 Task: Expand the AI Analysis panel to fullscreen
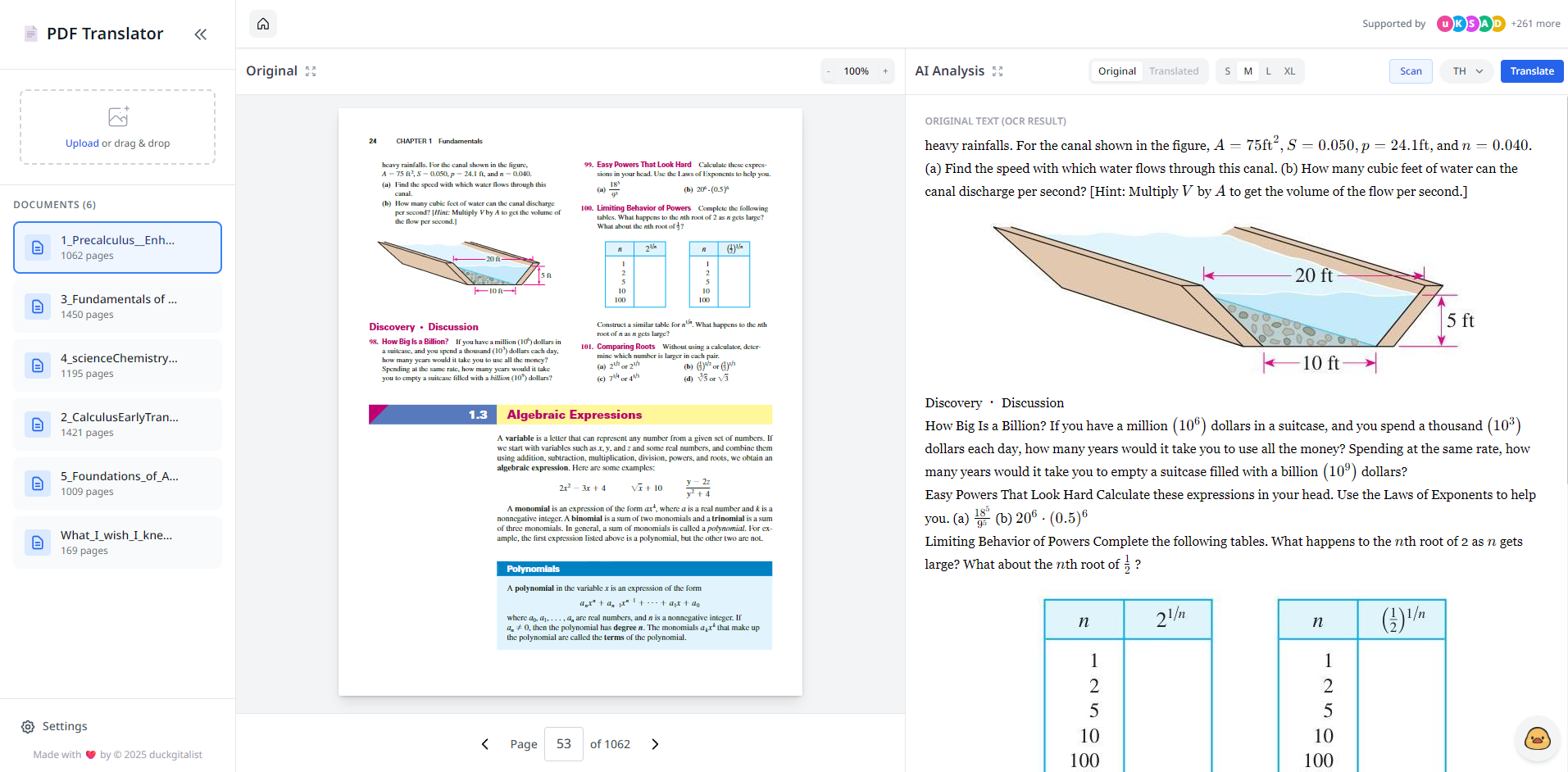click(997, 71)
